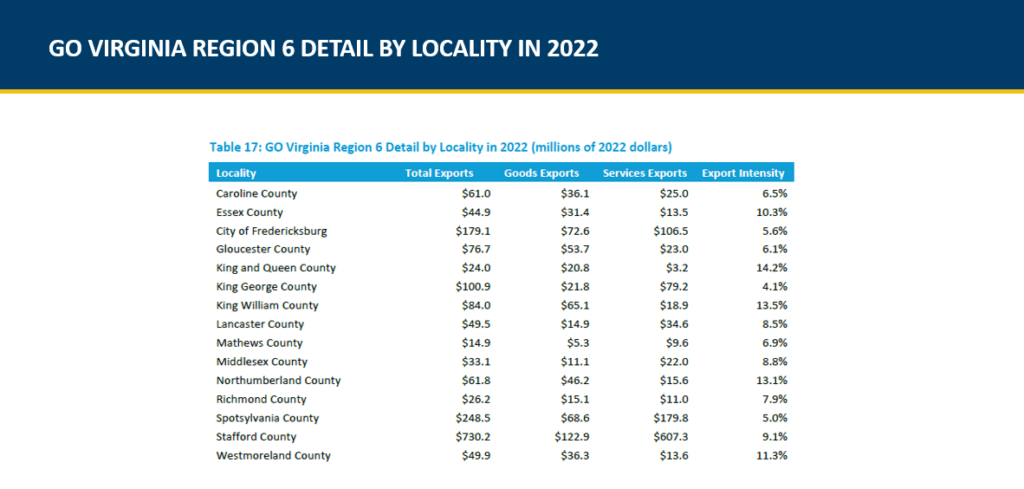Click the Lancaster County services exports $34.6
Viewport: 1024px width, 489px height.
pyautogui.click(x=670, y=324)
